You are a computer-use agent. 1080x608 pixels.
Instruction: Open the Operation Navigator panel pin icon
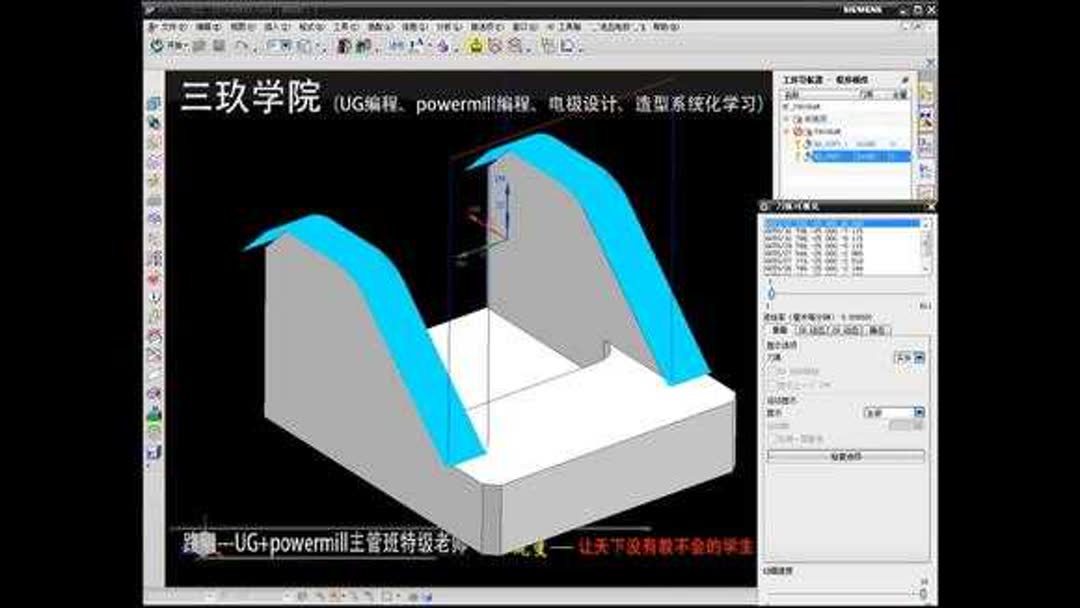(904, 80)
